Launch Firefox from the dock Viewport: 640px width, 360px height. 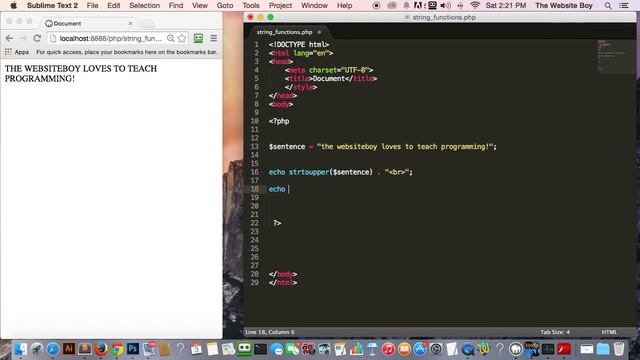(101, 349)
